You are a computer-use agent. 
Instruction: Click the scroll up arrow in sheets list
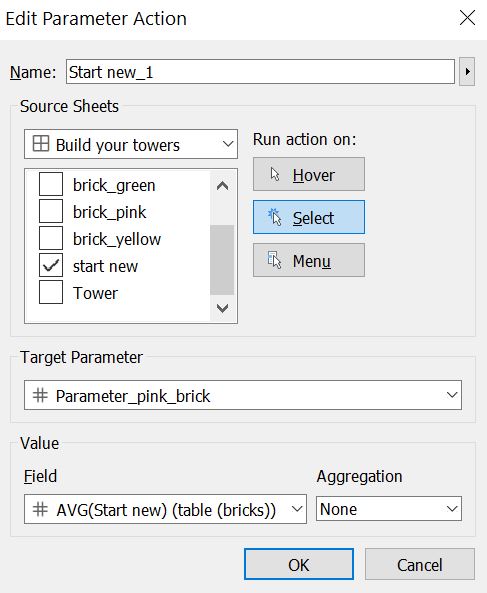[x=222, y=186]
